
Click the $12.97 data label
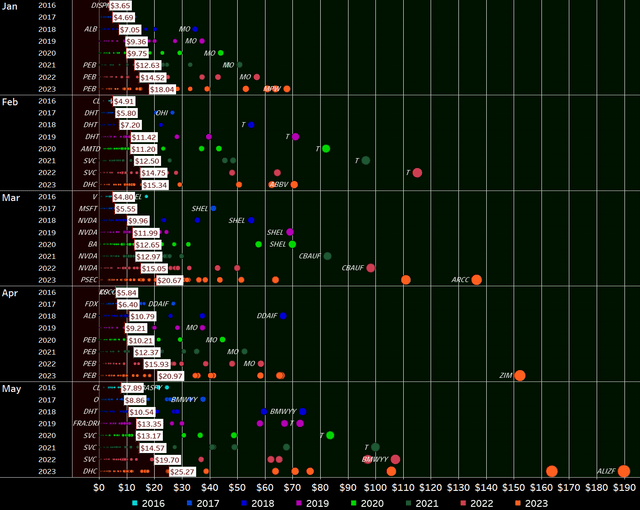tap(149, 257)
